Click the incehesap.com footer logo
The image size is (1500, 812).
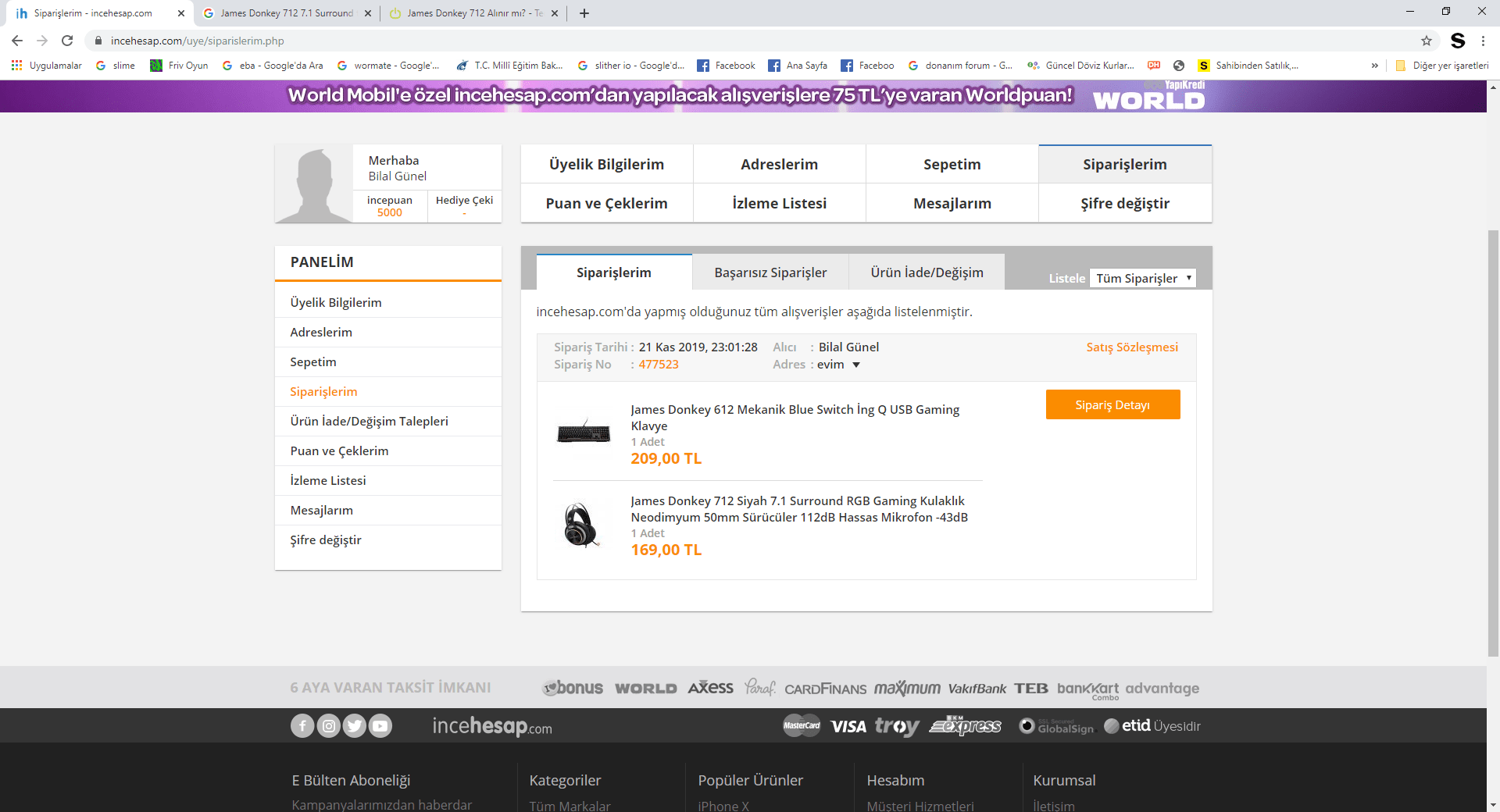pos(492,726)
